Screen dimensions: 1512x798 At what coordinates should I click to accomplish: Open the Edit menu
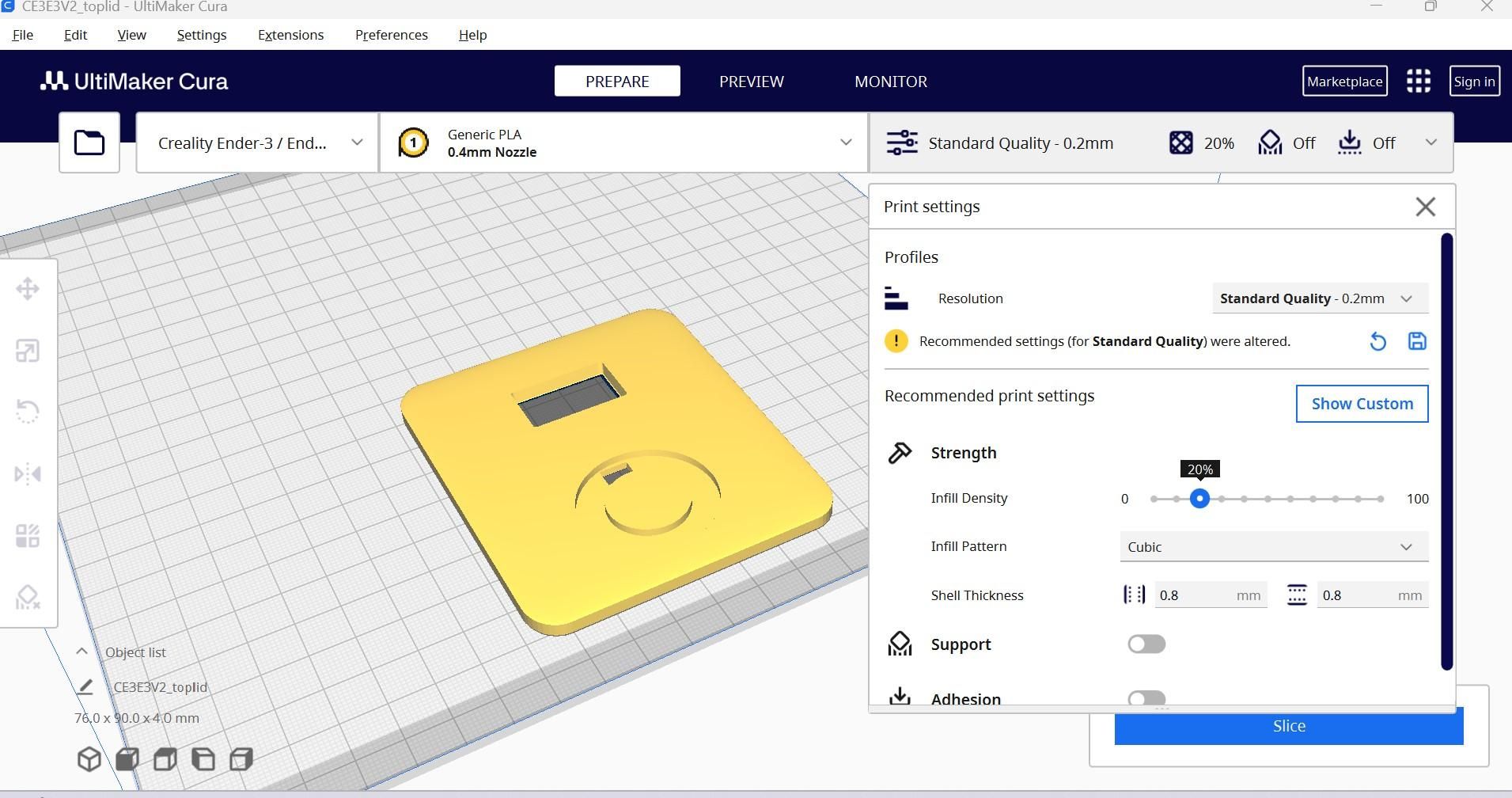tap(75, 35)
